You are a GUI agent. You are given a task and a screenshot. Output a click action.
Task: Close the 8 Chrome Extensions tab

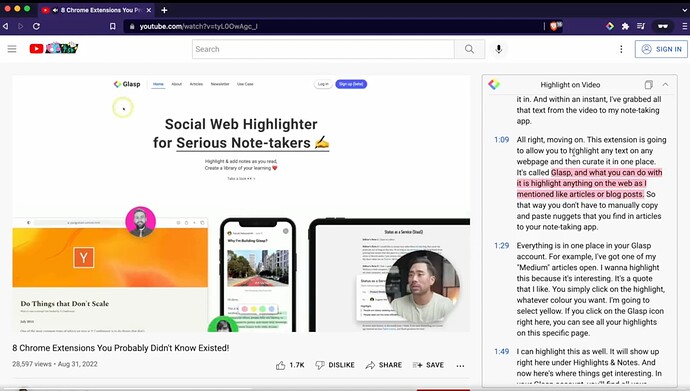point(149,10)
